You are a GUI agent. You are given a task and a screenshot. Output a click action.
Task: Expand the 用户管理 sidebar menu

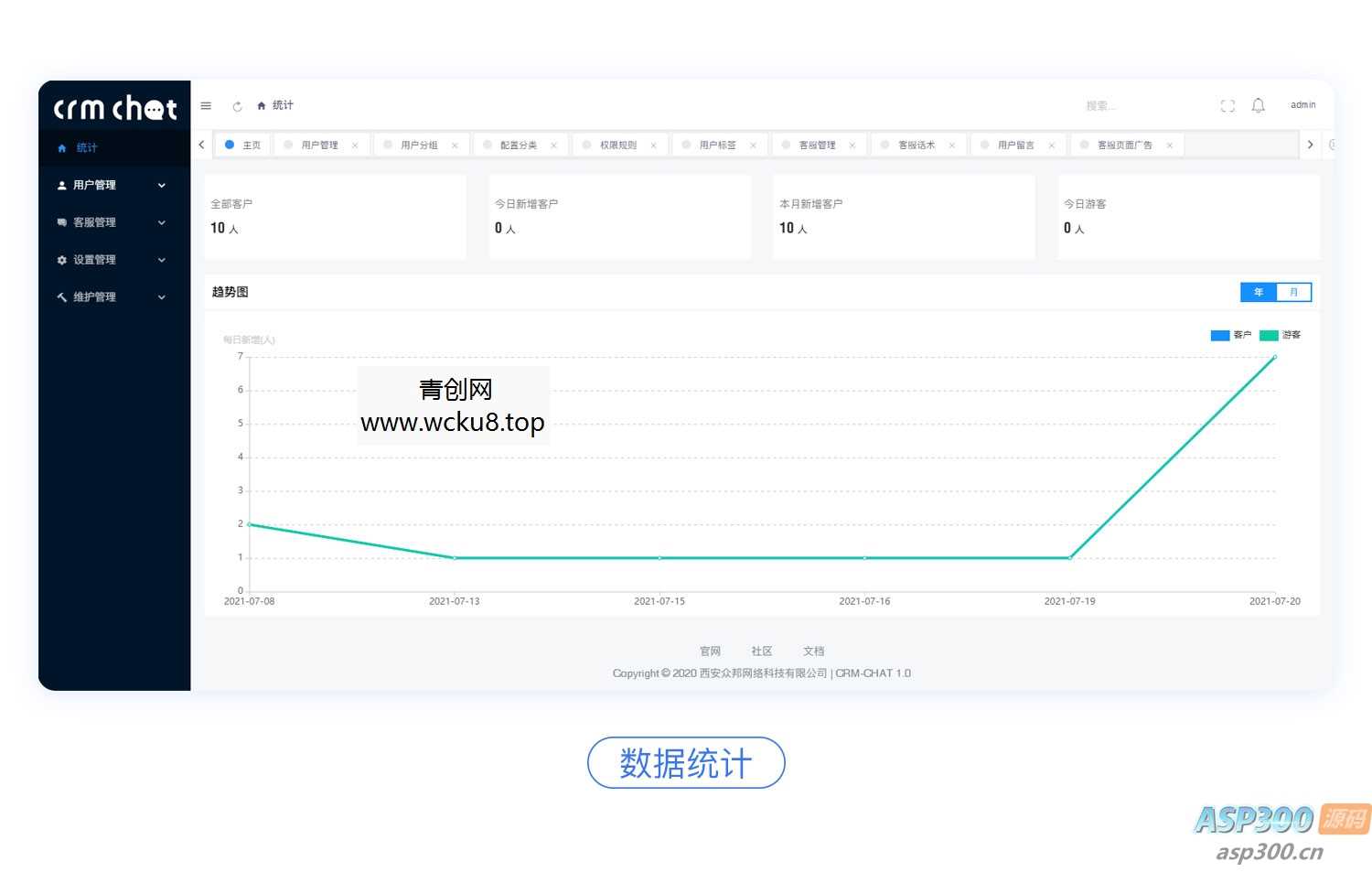[x=162, y=185]
